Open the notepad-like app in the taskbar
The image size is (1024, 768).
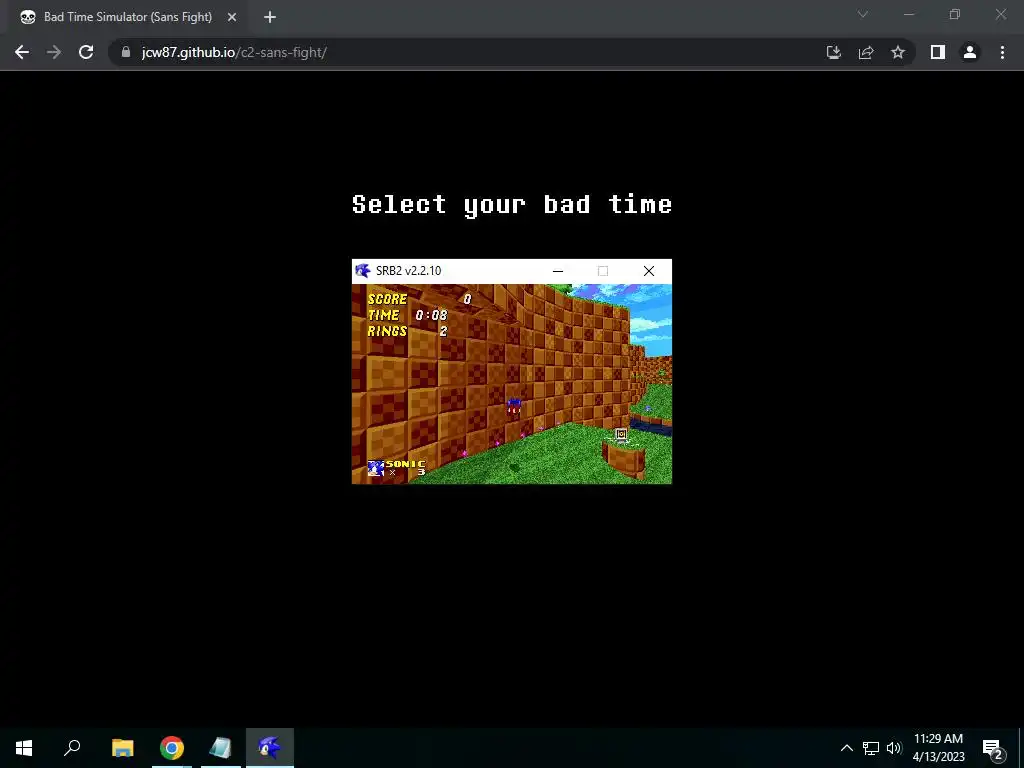[221, 748]
